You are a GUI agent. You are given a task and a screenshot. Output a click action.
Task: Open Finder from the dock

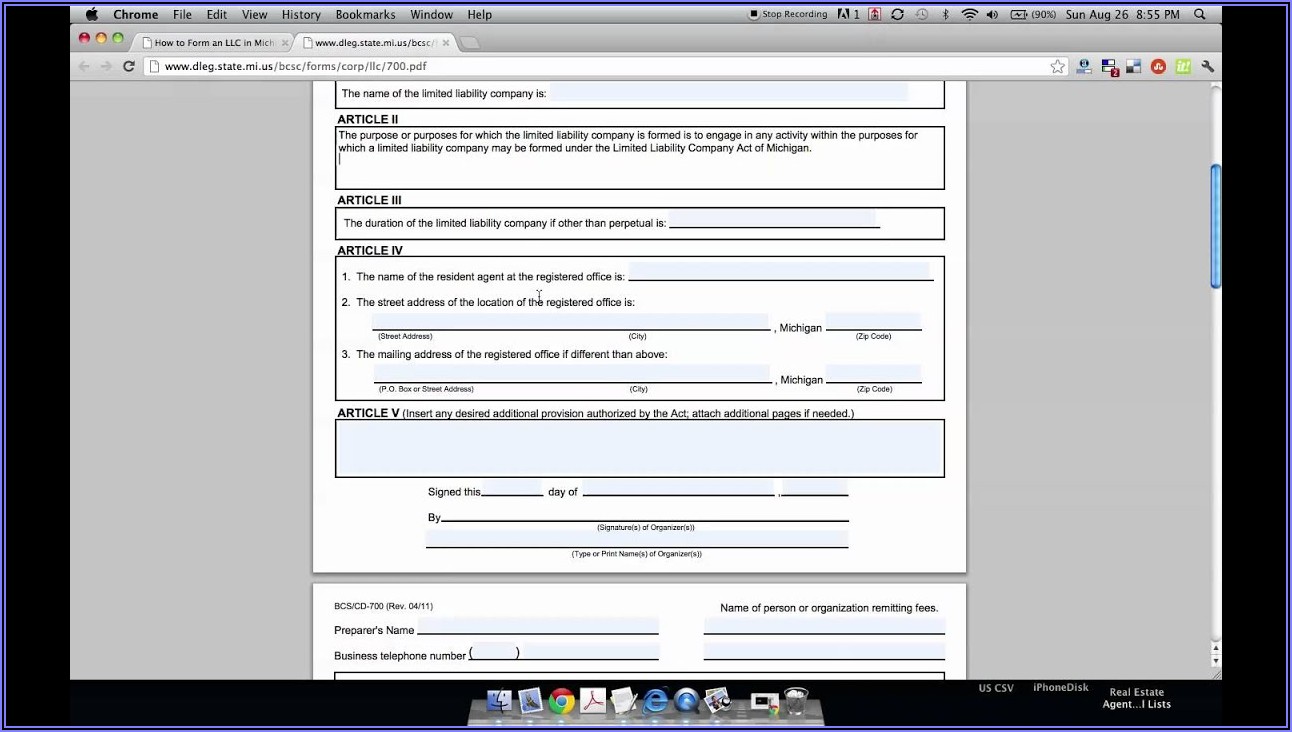499,701
